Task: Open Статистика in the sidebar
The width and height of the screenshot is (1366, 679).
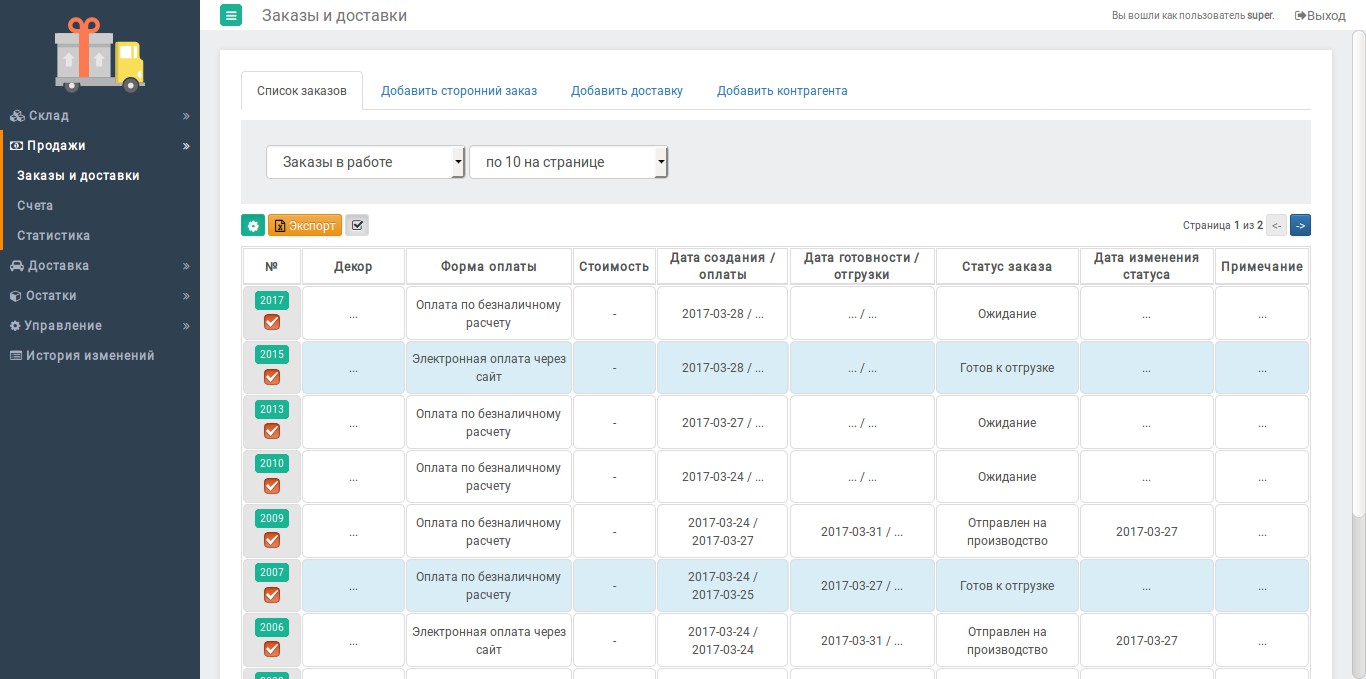Action: (53, 236)
